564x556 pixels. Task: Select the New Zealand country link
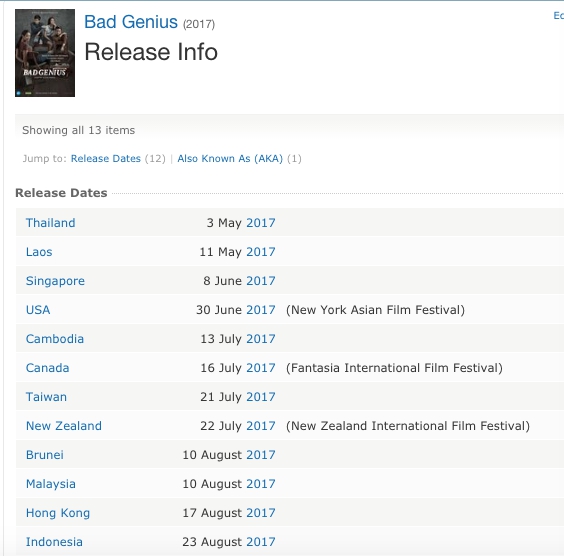[64, 426]
